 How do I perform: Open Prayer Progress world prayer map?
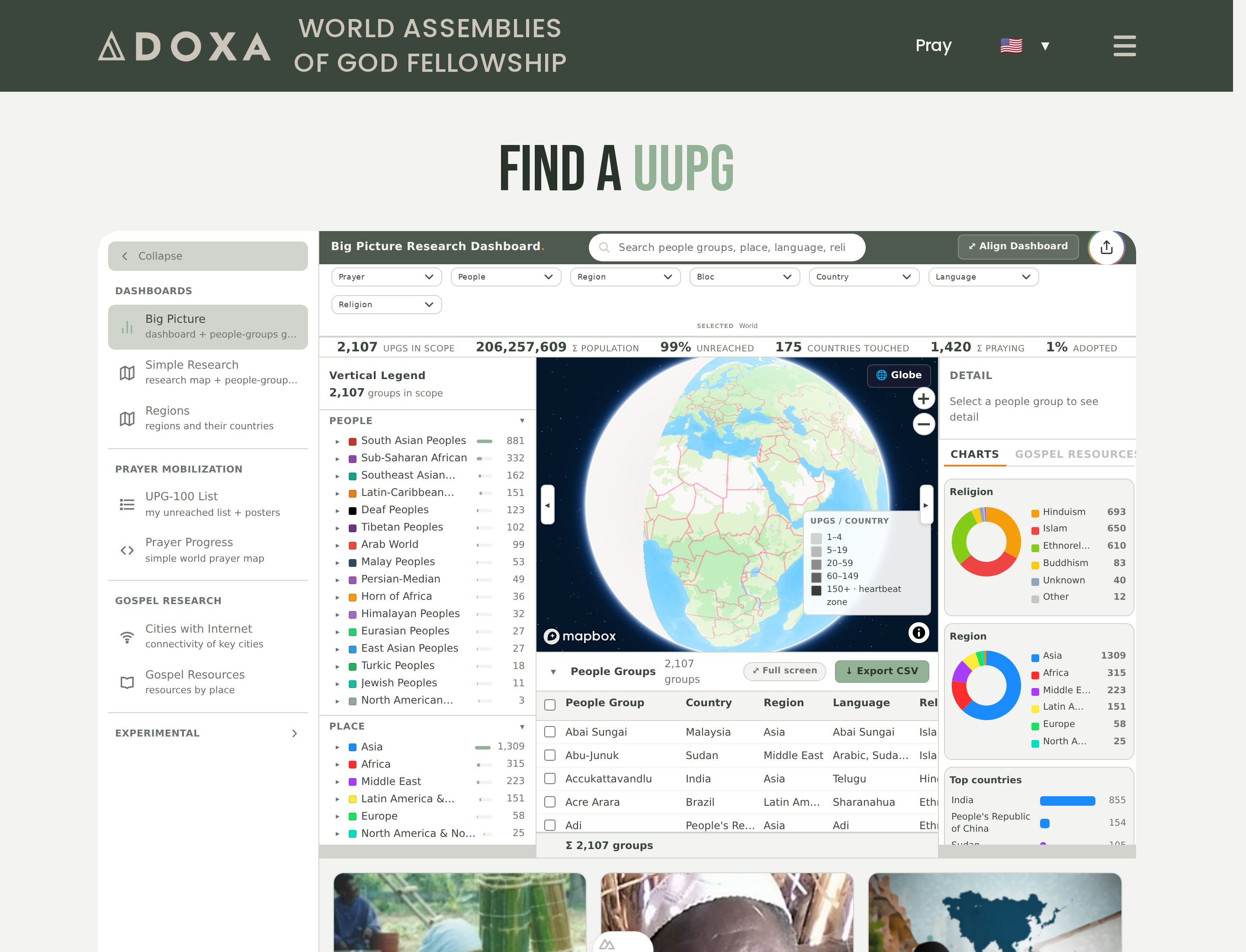pyautogui.click(x=208, y=550)
